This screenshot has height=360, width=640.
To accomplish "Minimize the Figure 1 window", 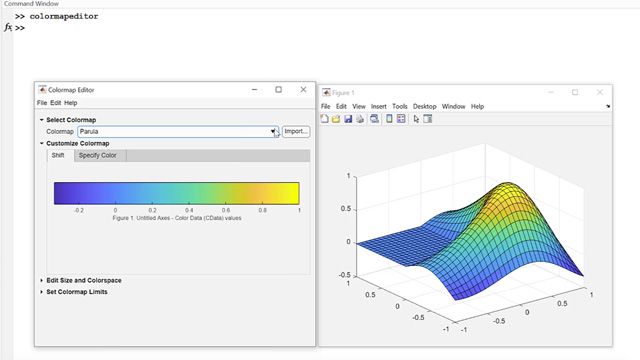I will [551, 92].
